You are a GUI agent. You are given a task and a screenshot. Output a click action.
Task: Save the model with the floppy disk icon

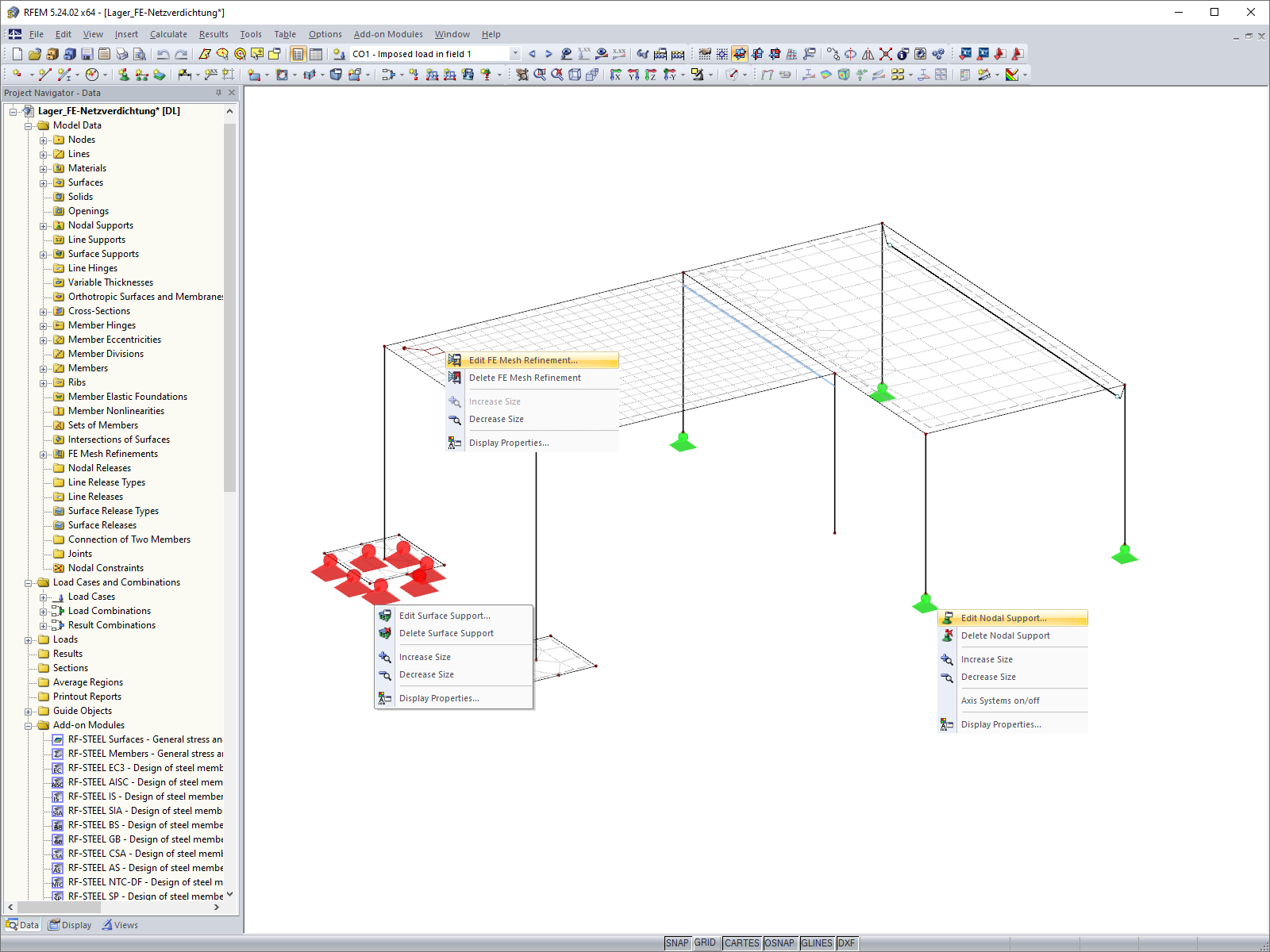click(x=87, y=54)
